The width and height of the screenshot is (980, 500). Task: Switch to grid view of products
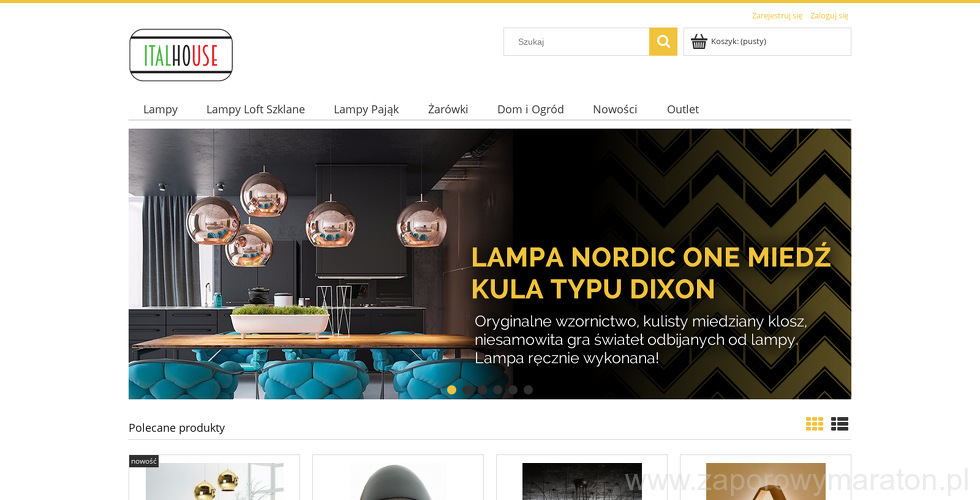814,424
